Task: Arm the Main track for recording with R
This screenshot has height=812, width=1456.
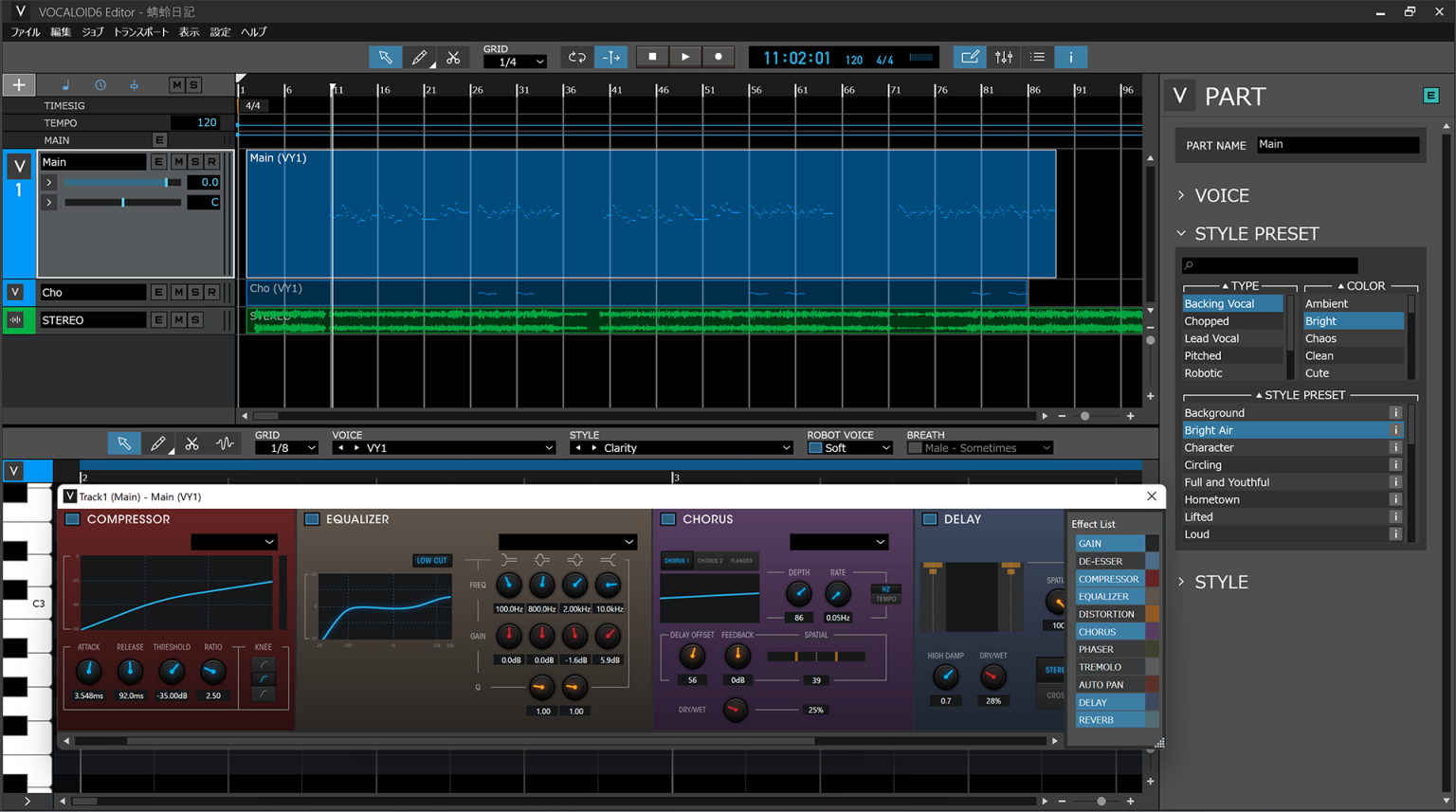Action: click(211, 162)
